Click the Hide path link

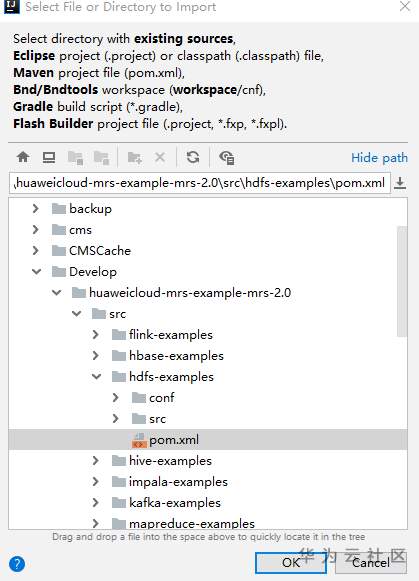pyautogui.click(x=379, y=158)
